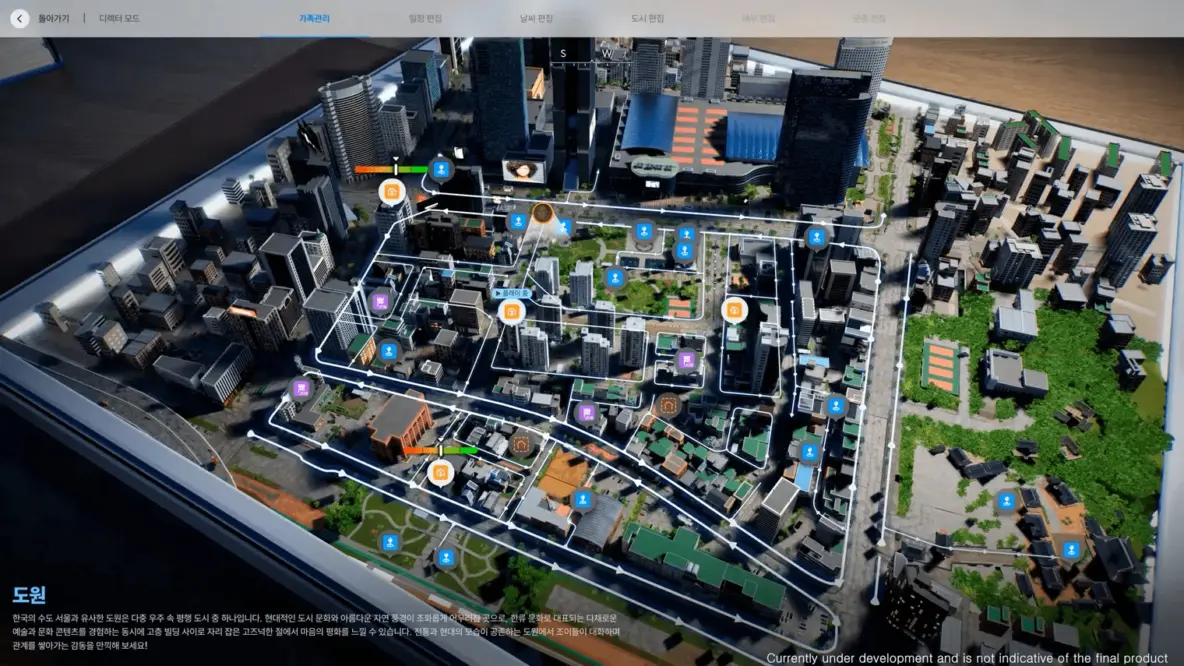Click blue pin left of the stacked pair
The image size is (1184, 666).
click(x=643, y=231)
